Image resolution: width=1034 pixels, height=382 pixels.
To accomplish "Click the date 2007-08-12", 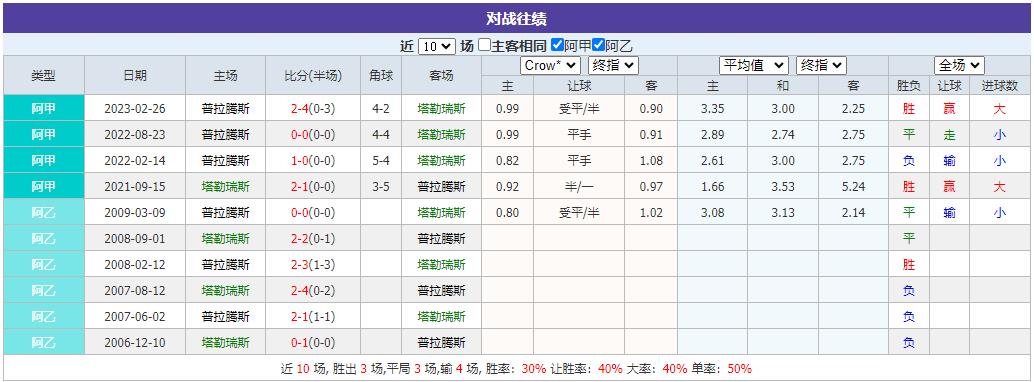I will [x=135, y=291].
